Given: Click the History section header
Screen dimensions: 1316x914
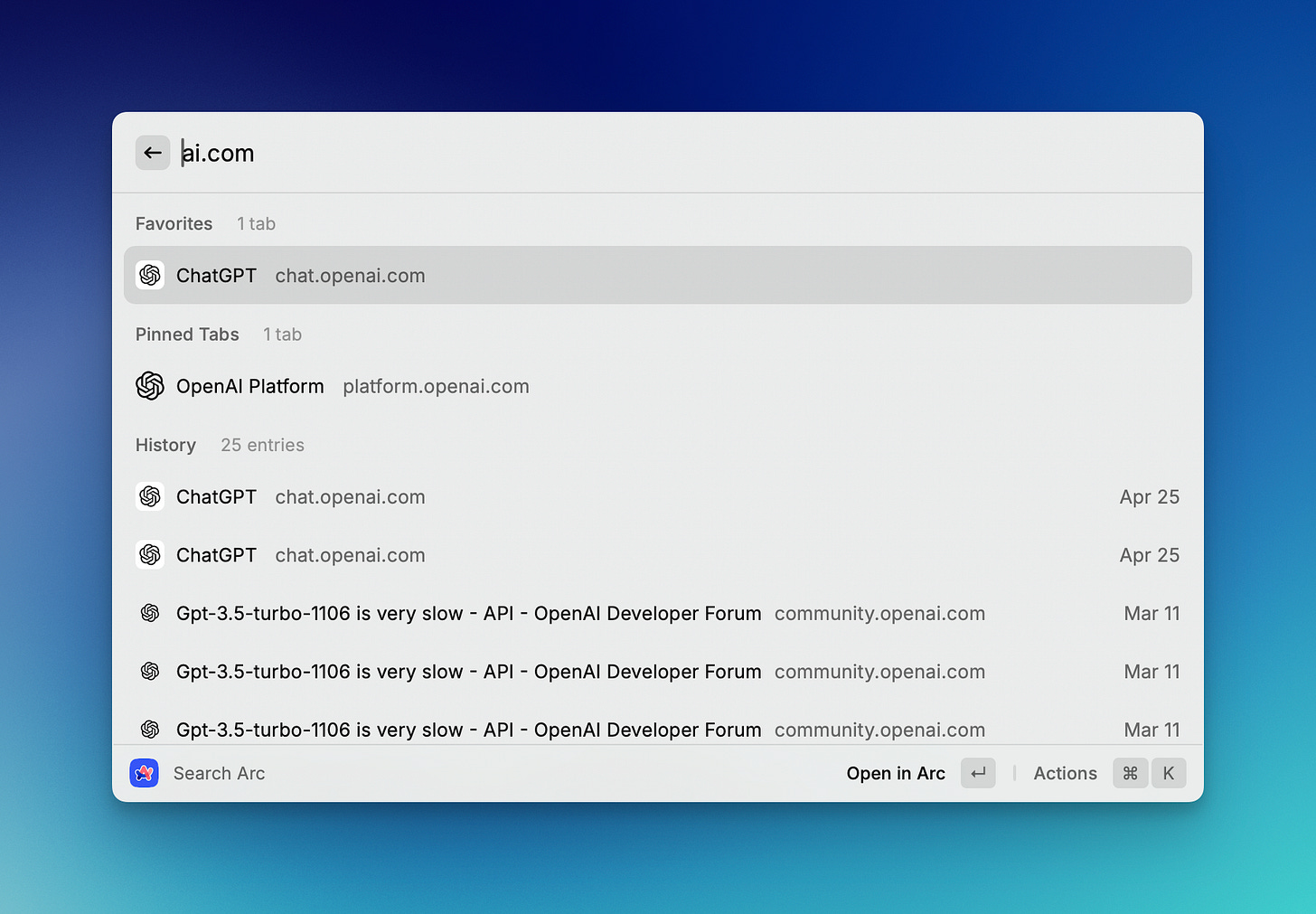Looking at the screenshot, I should (x=165, y=445).
